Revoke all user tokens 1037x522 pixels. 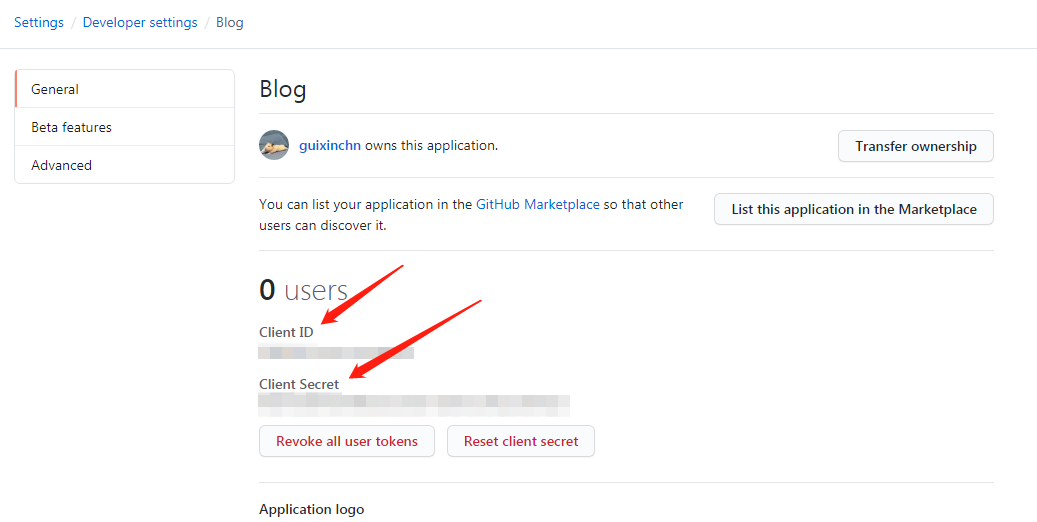pyautogui.click(x=346, y=441)
